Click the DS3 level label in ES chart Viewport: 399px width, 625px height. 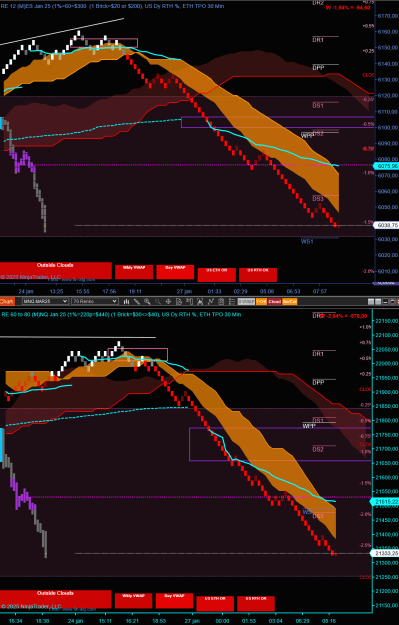coord(318,199)
